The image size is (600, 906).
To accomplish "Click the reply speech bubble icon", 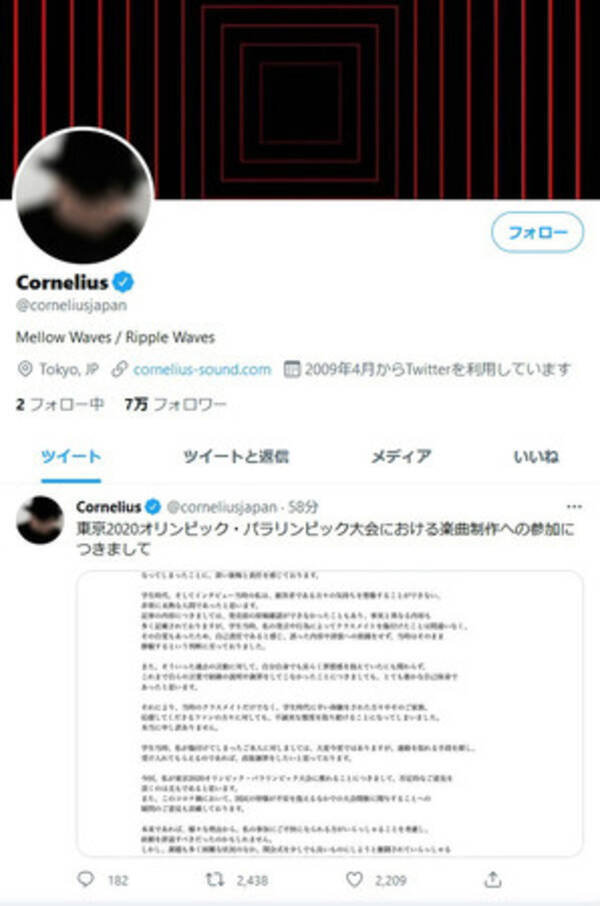I will 86,879.
